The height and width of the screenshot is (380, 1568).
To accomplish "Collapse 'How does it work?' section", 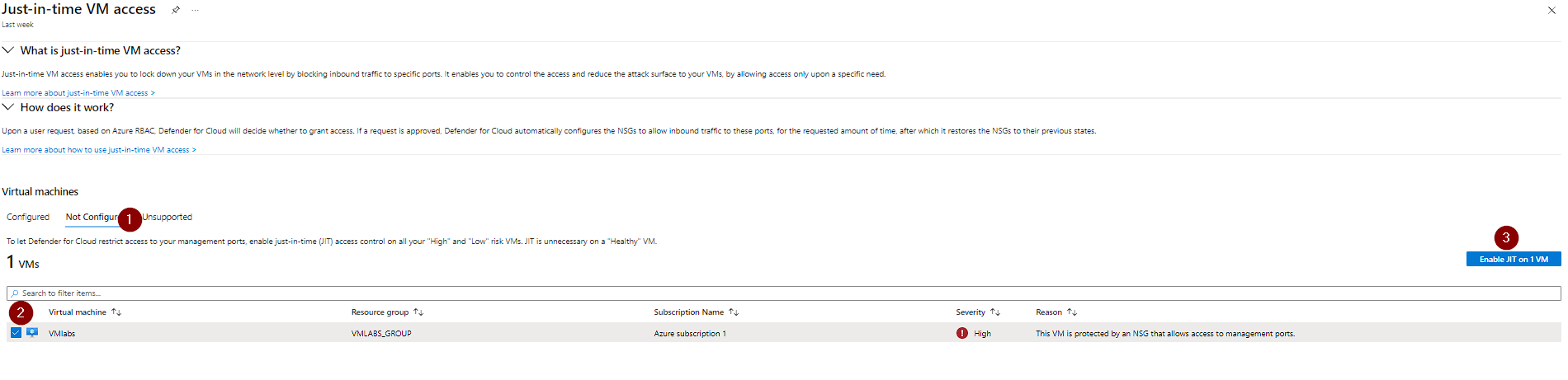I will 8,107.
